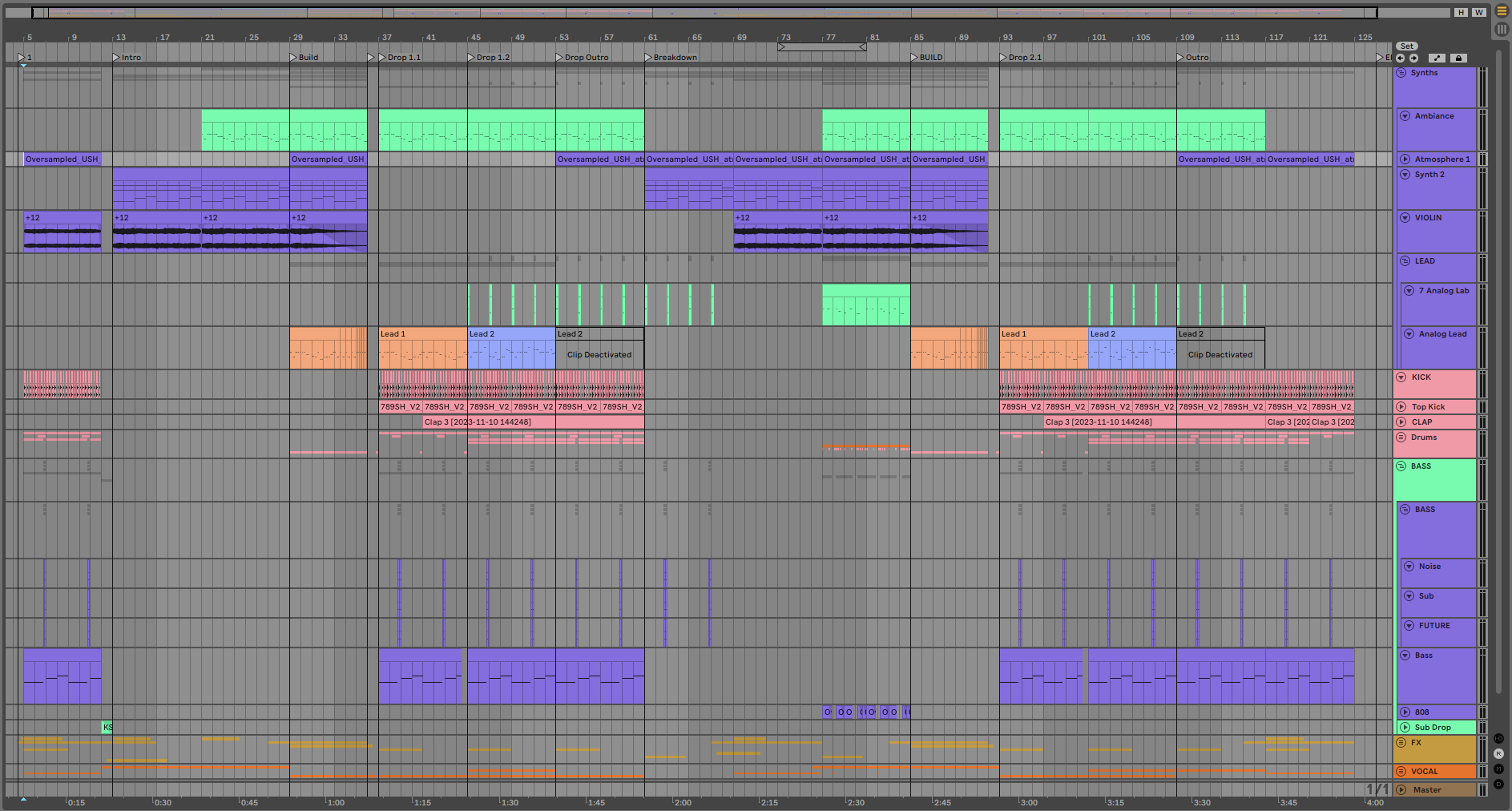Fold the VIOLIN track
Viewport: 1512px width, 811px height.
point(1405,218)
